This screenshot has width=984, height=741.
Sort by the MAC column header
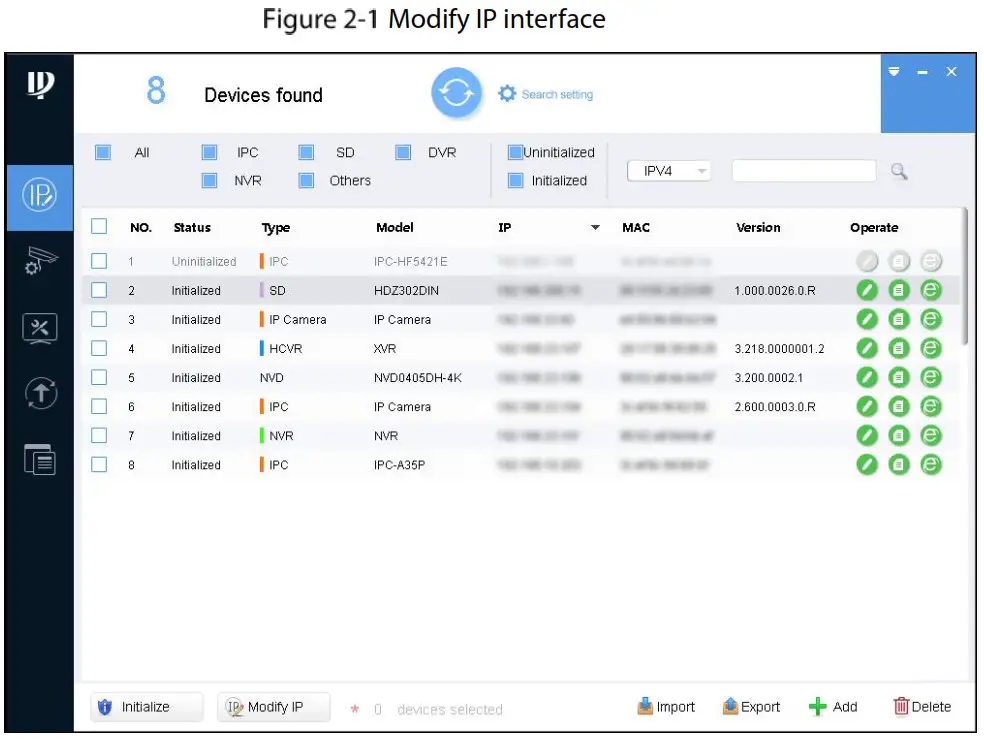pyautogui.click(x=636, y=228)
